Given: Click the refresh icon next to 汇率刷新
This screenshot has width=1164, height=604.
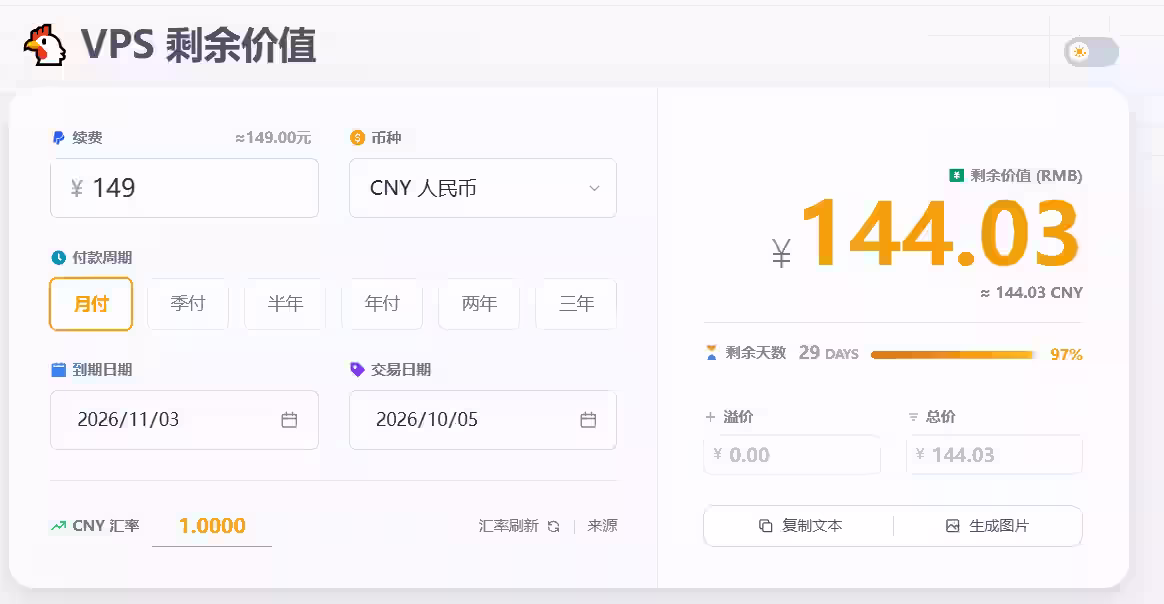Looking at the screenshot, I should tap(553, 526).
